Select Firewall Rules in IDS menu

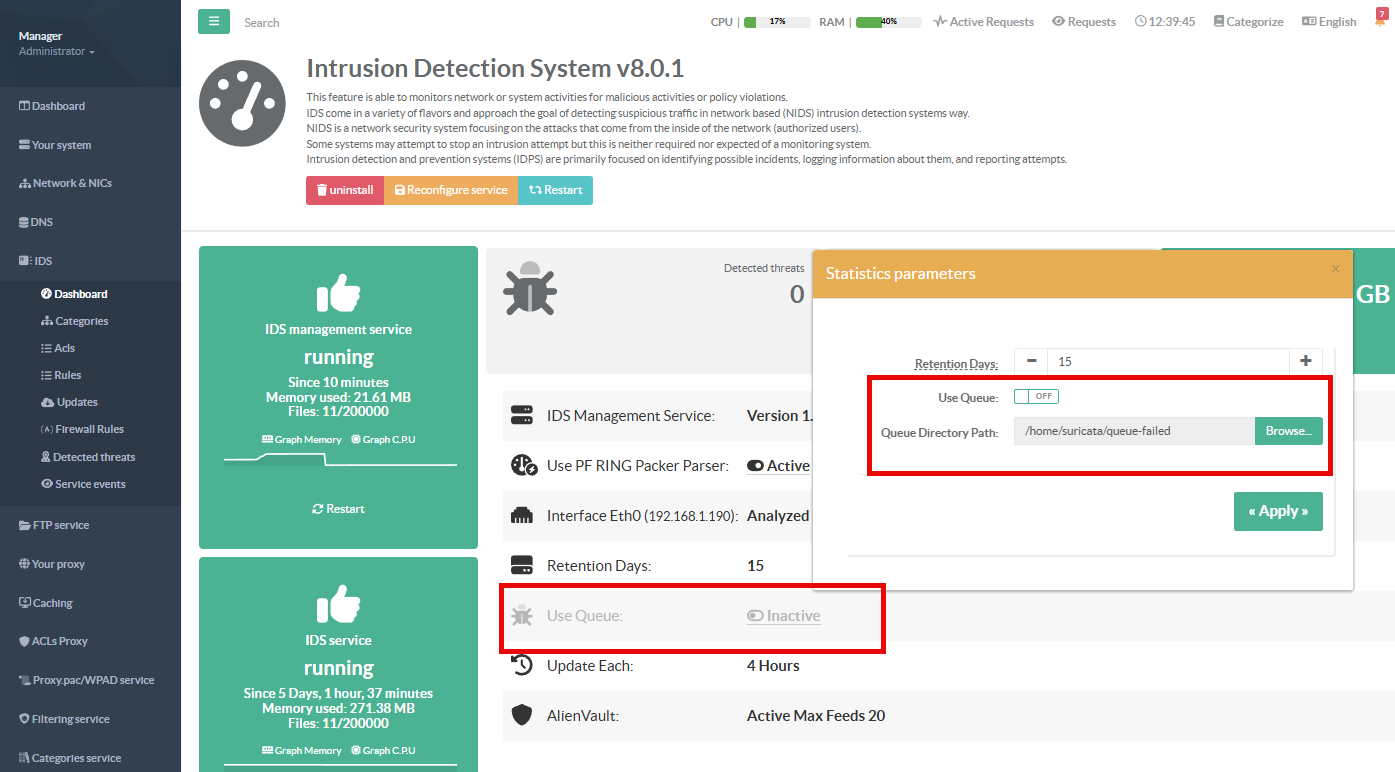pyautogui.click(x=89, y=429)
